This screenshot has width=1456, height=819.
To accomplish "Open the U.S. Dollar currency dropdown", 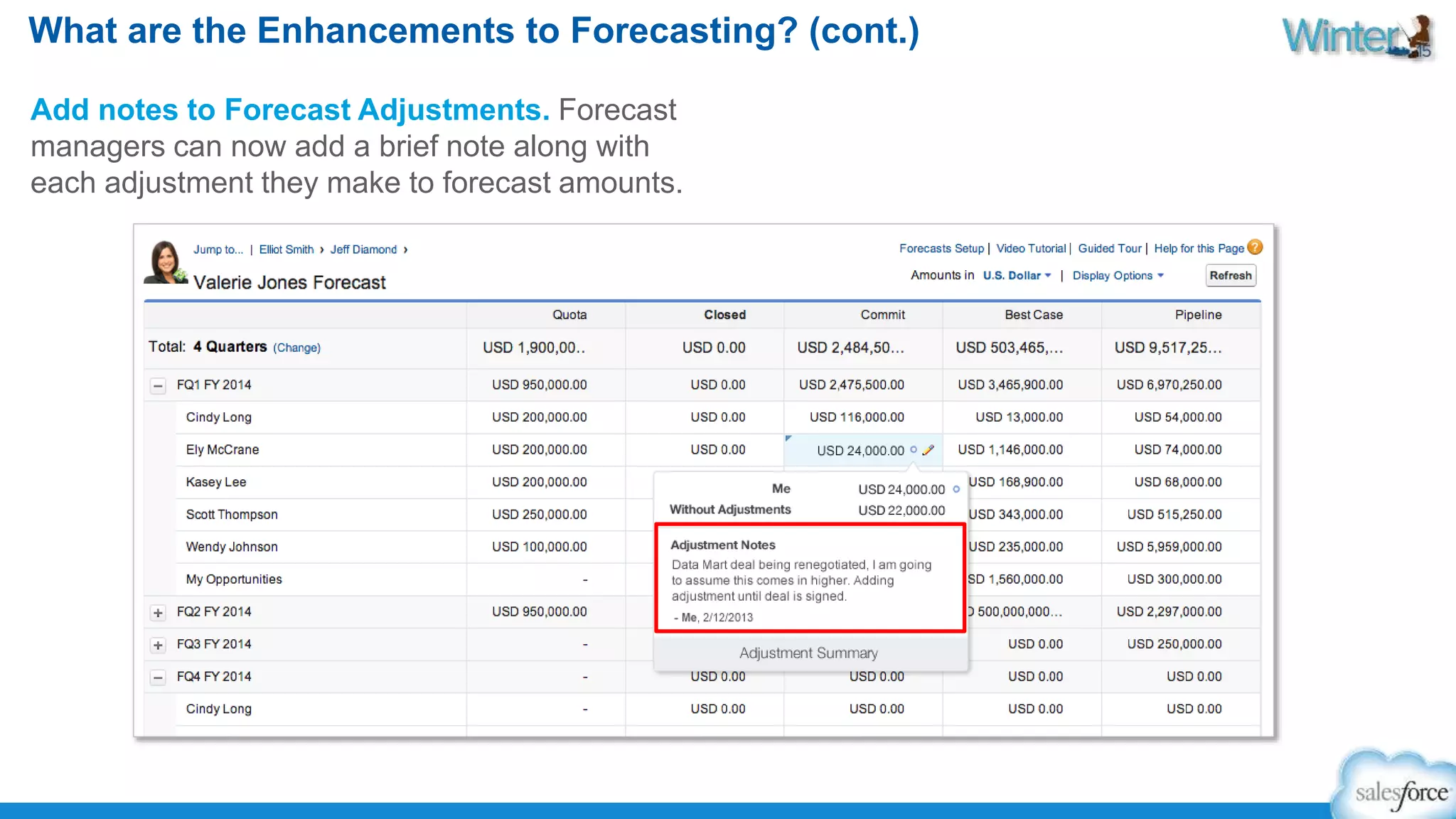I will click(1017, 276).
